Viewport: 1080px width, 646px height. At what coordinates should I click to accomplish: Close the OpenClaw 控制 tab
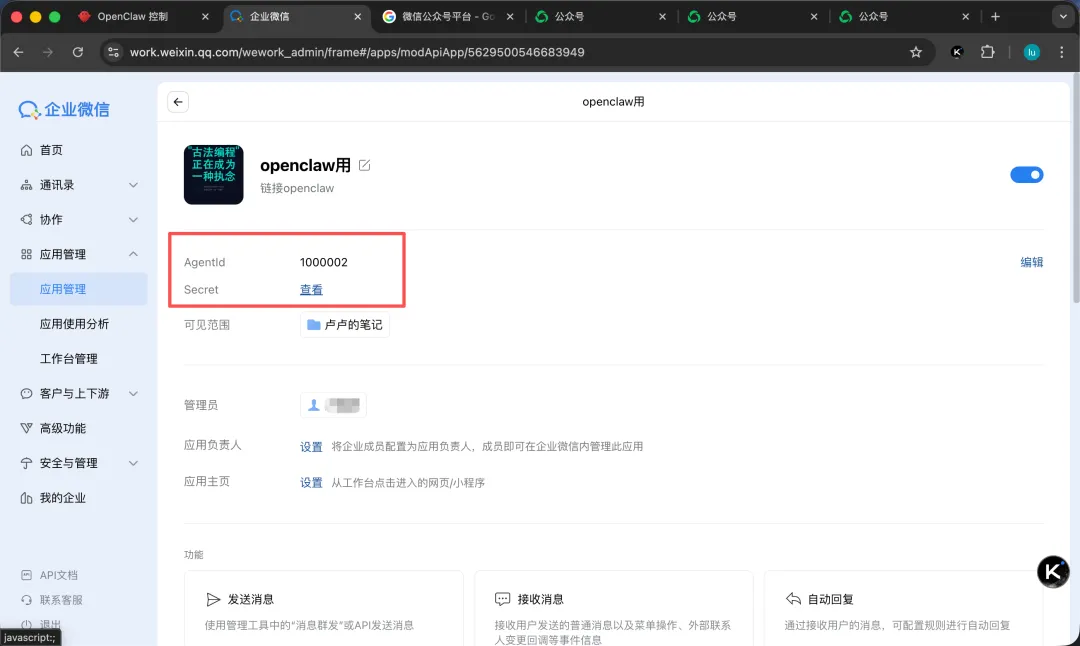point(205,17)
